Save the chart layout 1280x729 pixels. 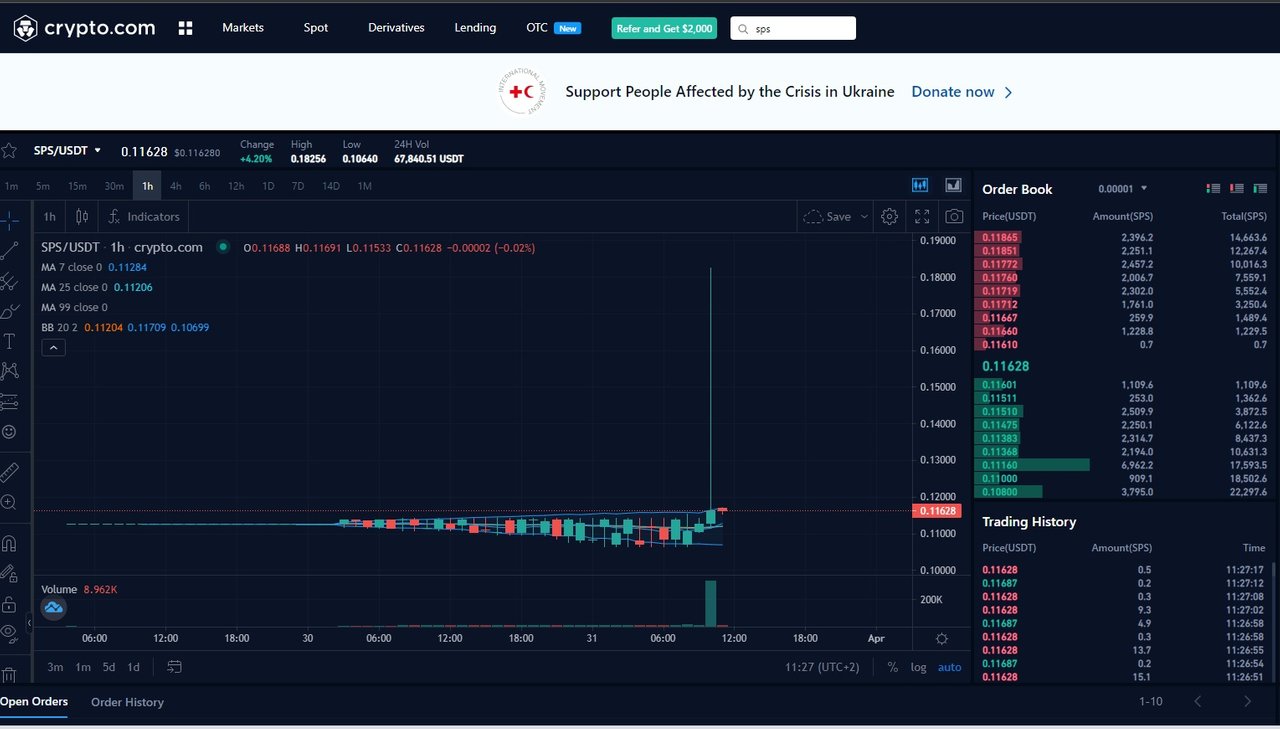(x=827, y=216)
